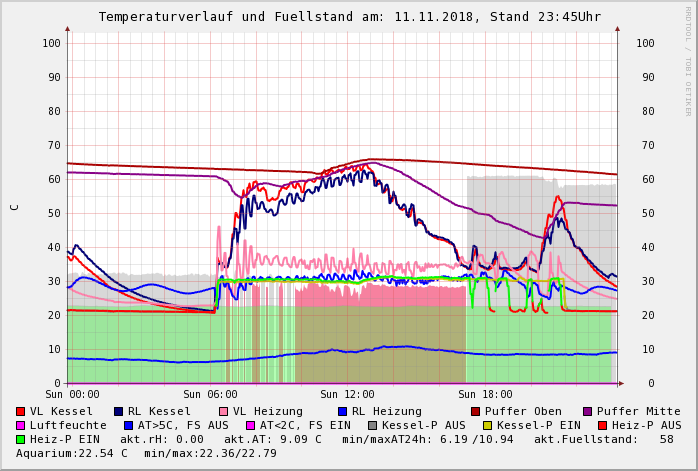Select the Puffer Oben legend color box
This screenshot has width=698, height=471.
[x=476, y=411]
